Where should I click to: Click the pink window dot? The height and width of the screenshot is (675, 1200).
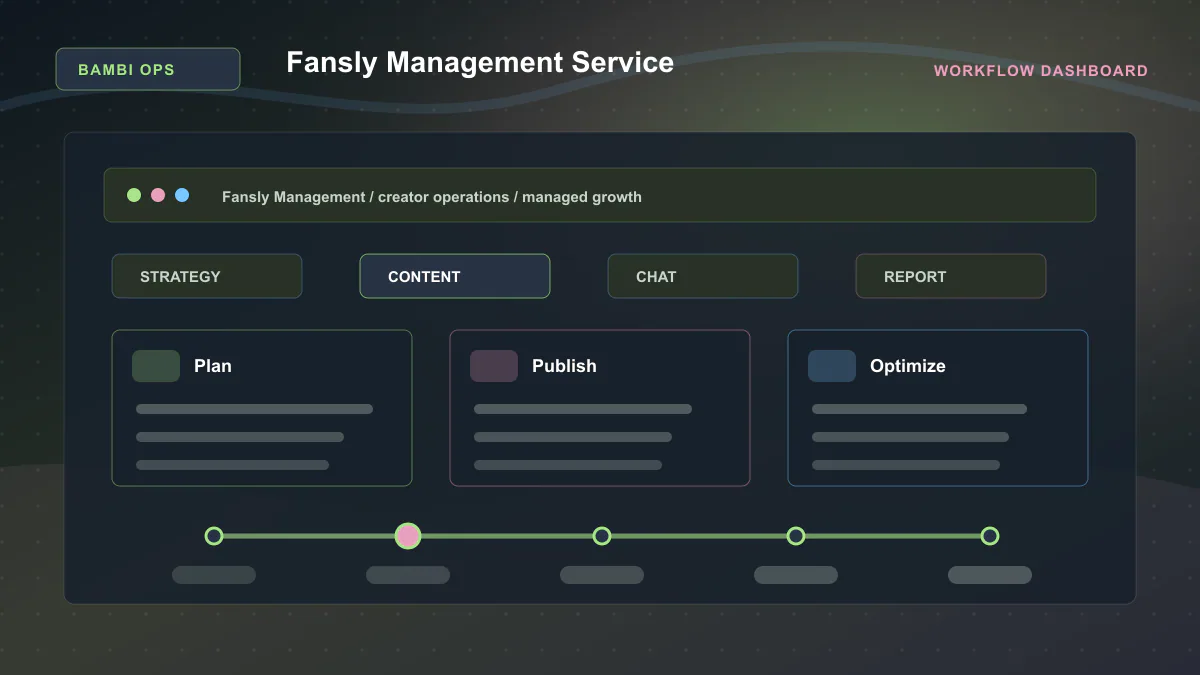coord(158,195)
